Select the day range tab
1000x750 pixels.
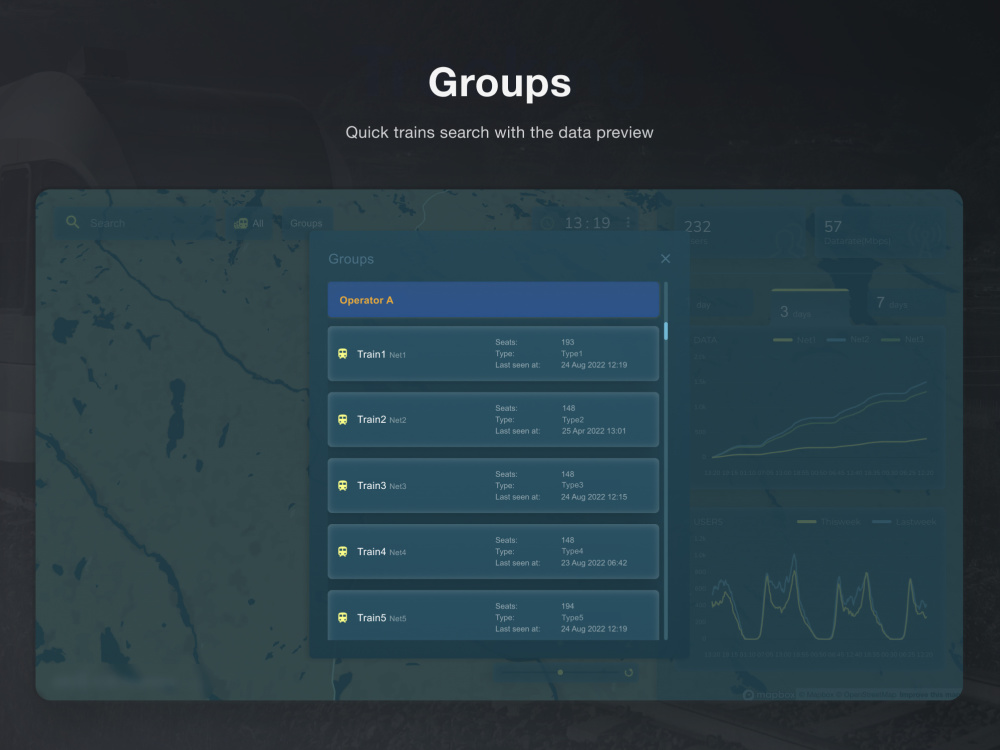721,305
